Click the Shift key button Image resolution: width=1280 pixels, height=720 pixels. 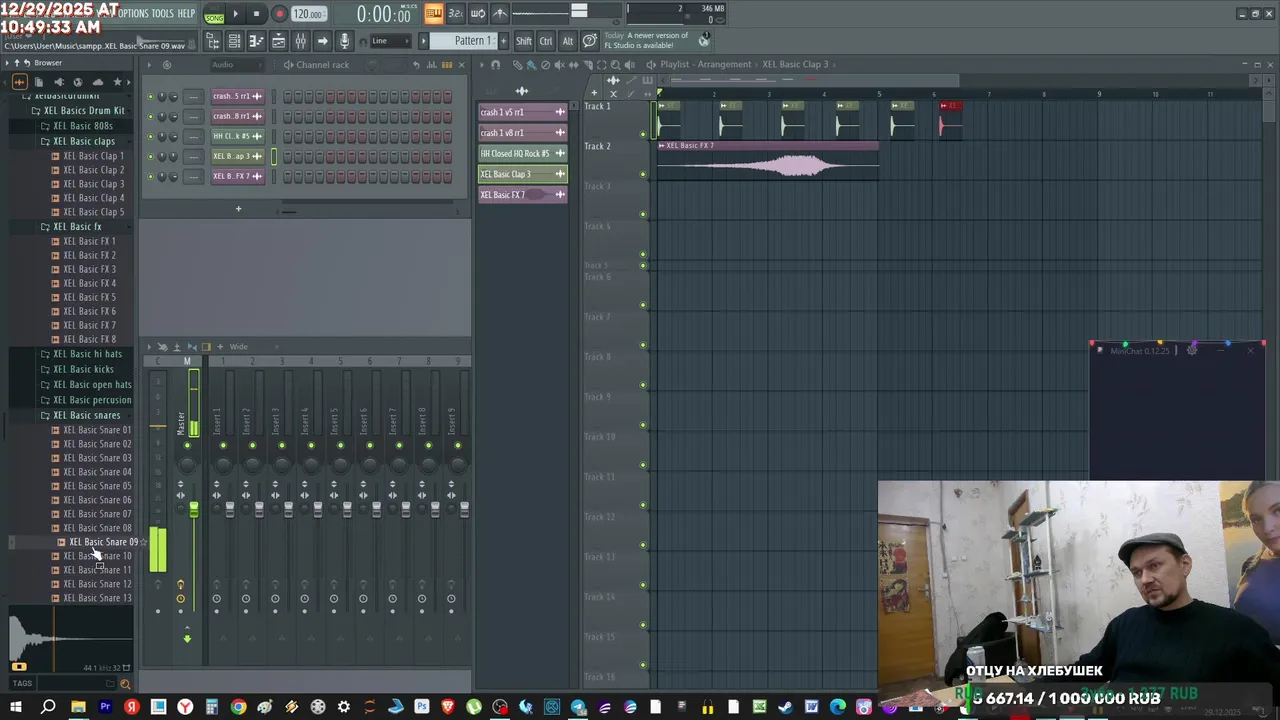point(524,41)
